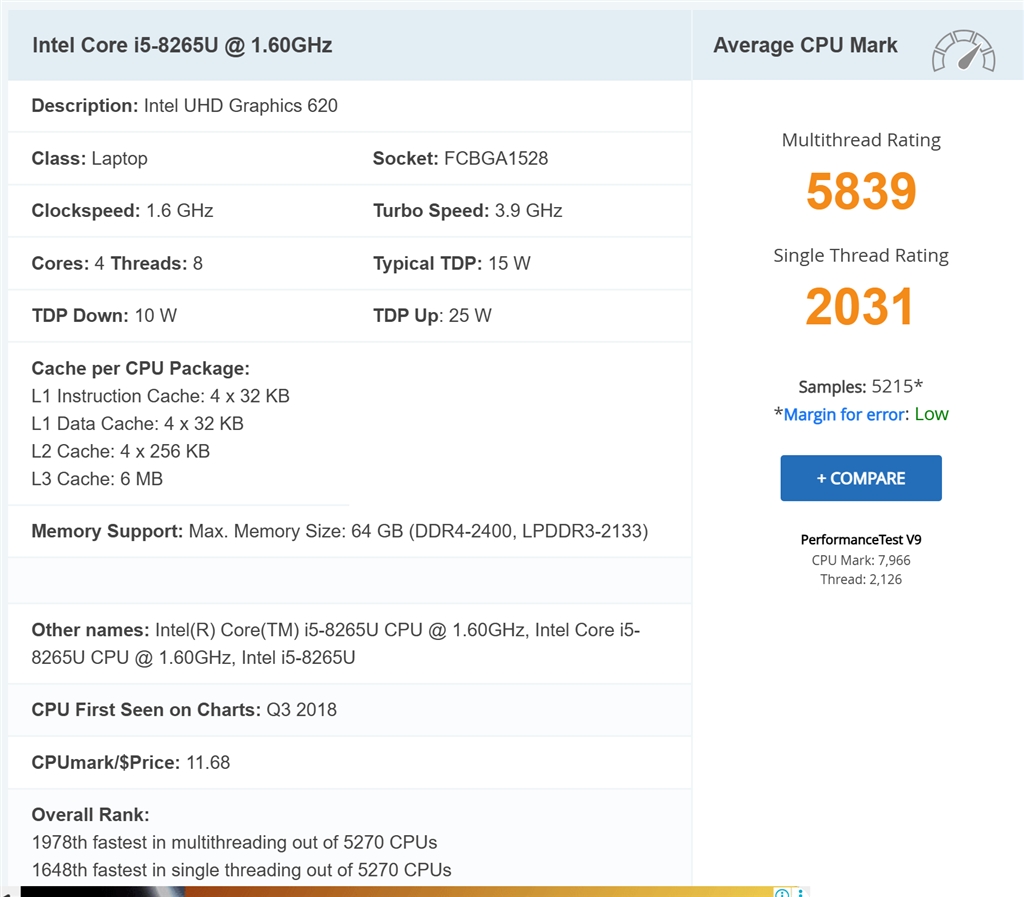
Task: Click the Overall Rank heading
Action: pos(90,814)
